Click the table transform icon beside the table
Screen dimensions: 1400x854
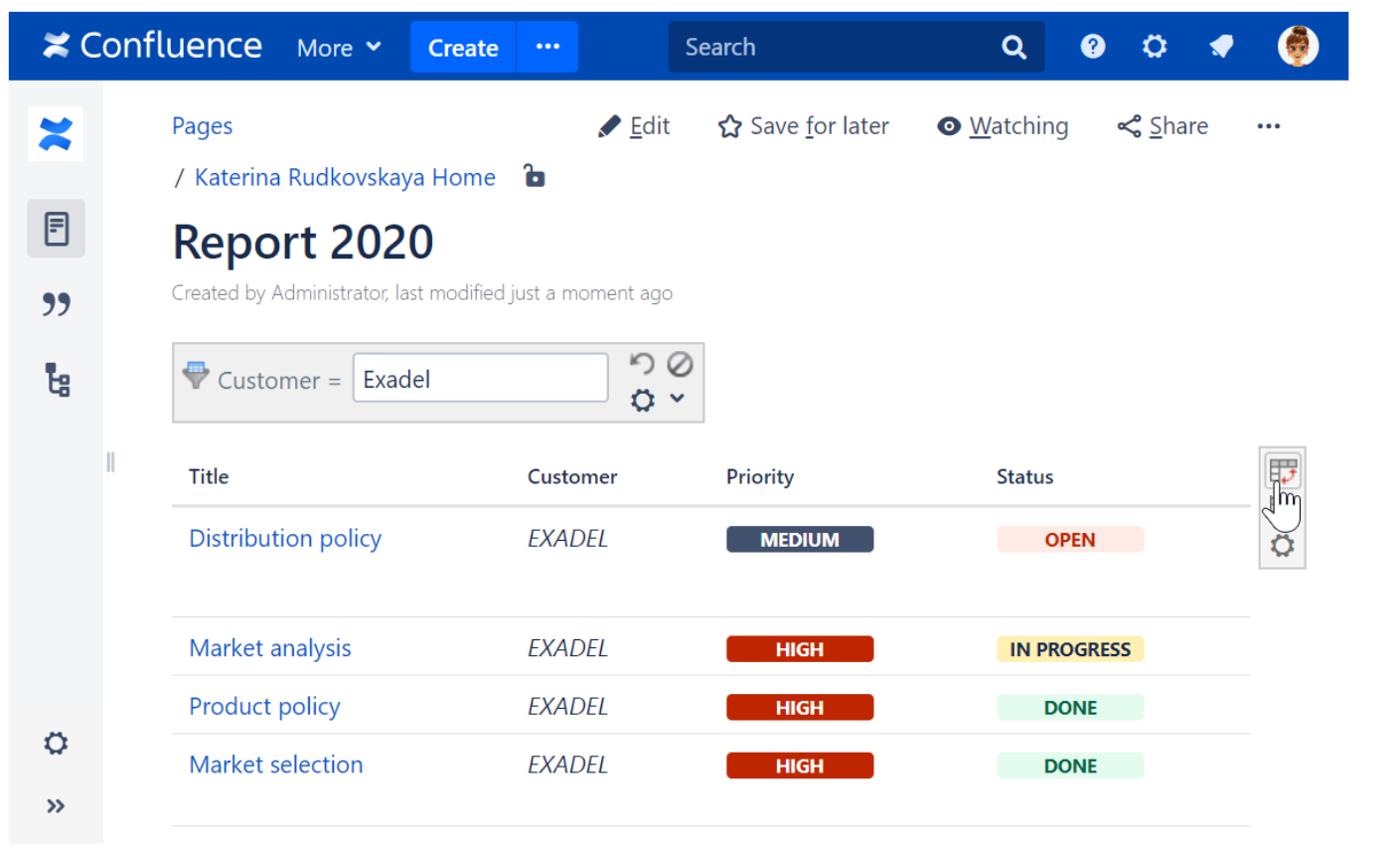(1283, 471)
